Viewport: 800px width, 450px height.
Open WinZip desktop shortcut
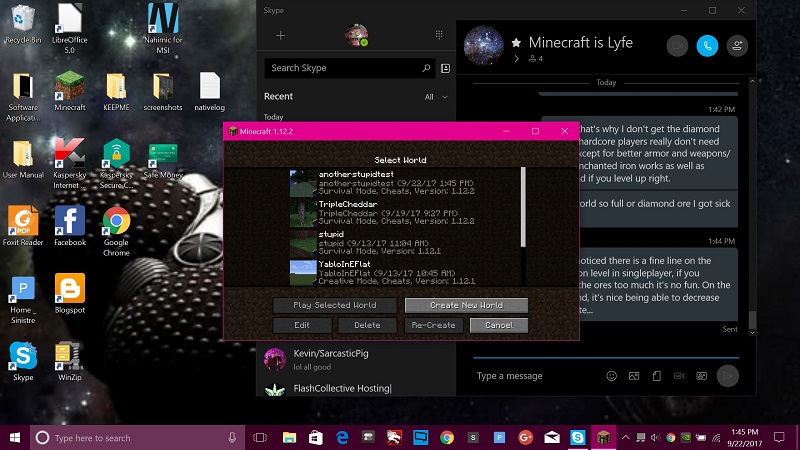[x=69, y=361]
